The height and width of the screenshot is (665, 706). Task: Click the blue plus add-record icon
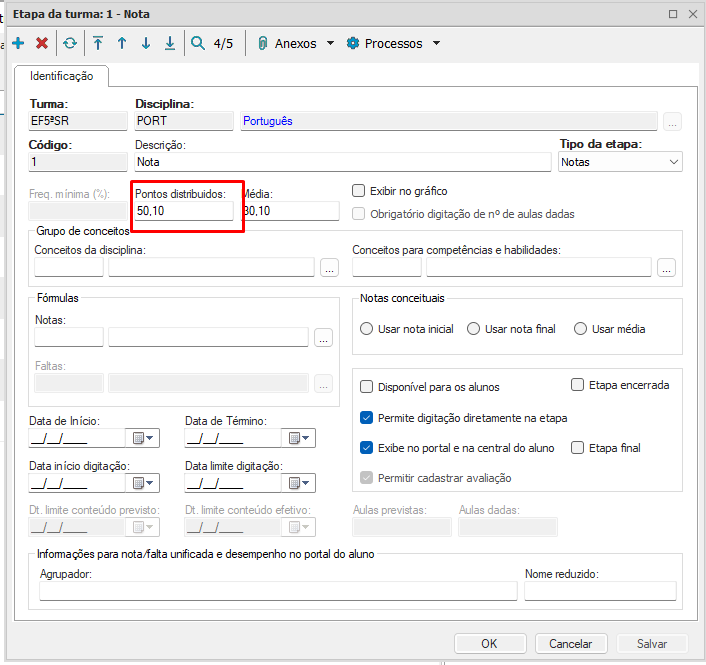(x=18, y=43)
